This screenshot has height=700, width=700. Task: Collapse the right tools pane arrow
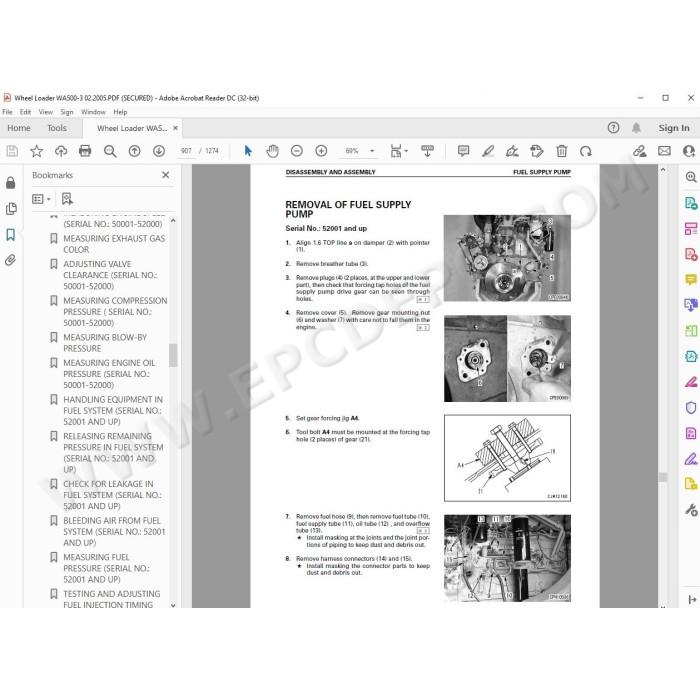pos(692,600)
